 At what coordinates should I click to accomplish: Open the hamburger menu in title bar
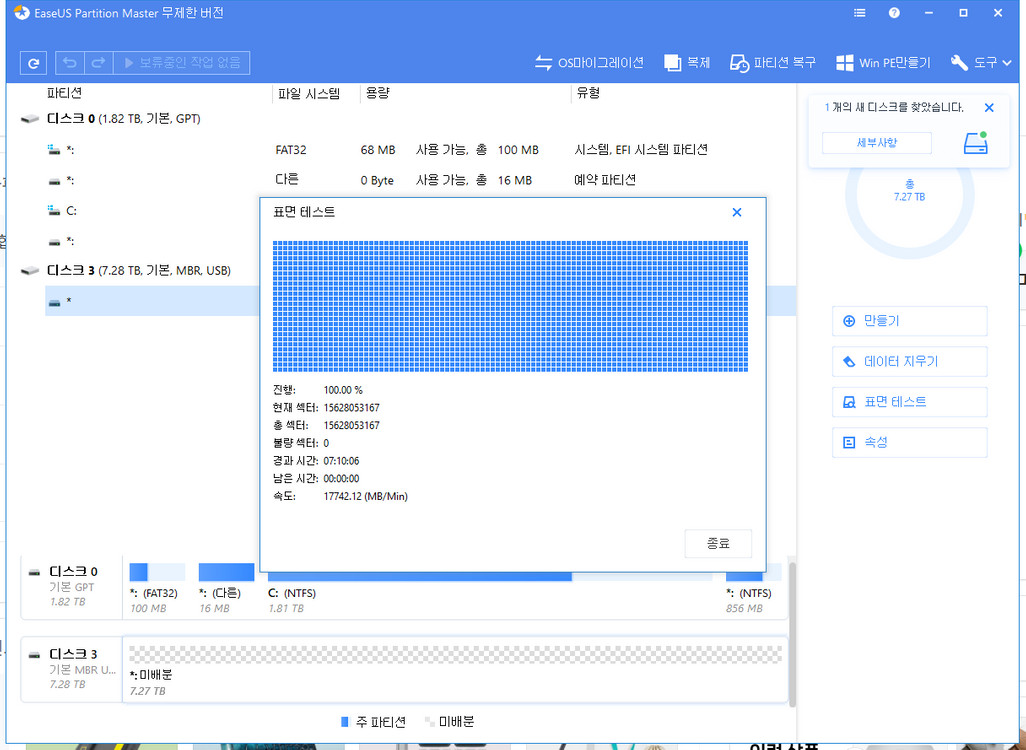tap(859, 12)
